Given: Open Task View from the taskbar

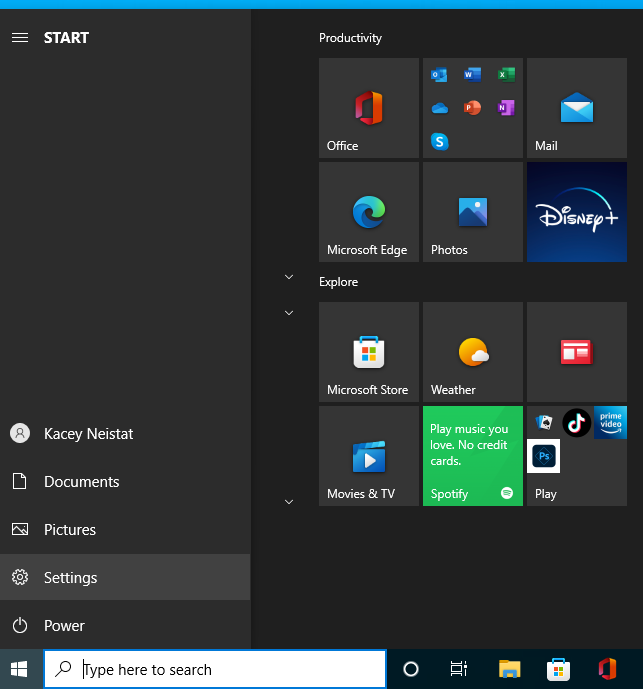Looking at the screenshot, I should (459, 669).
